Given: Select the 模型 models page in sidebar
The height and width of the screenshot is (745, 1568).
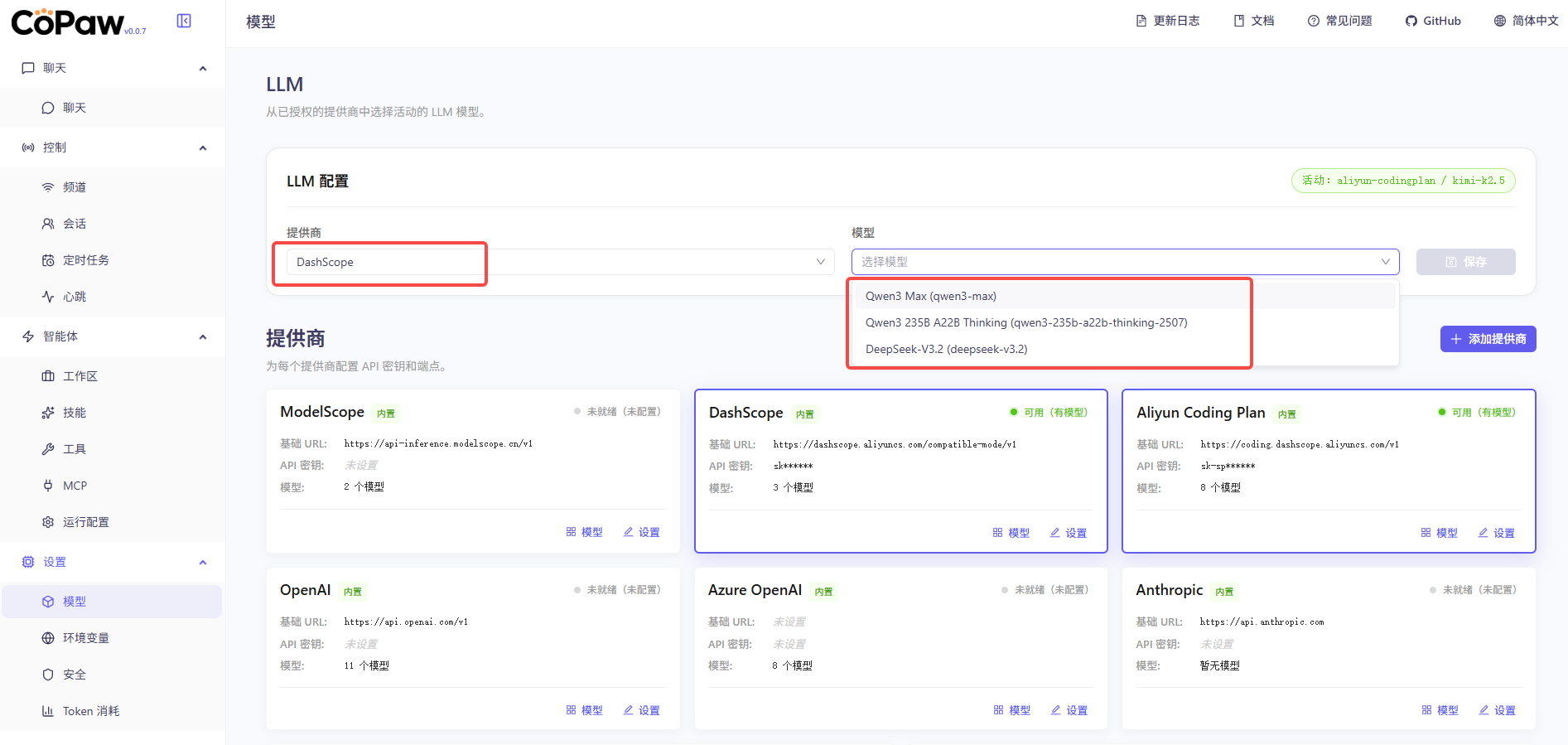Looking at the screenshot, I should point(113,602).
